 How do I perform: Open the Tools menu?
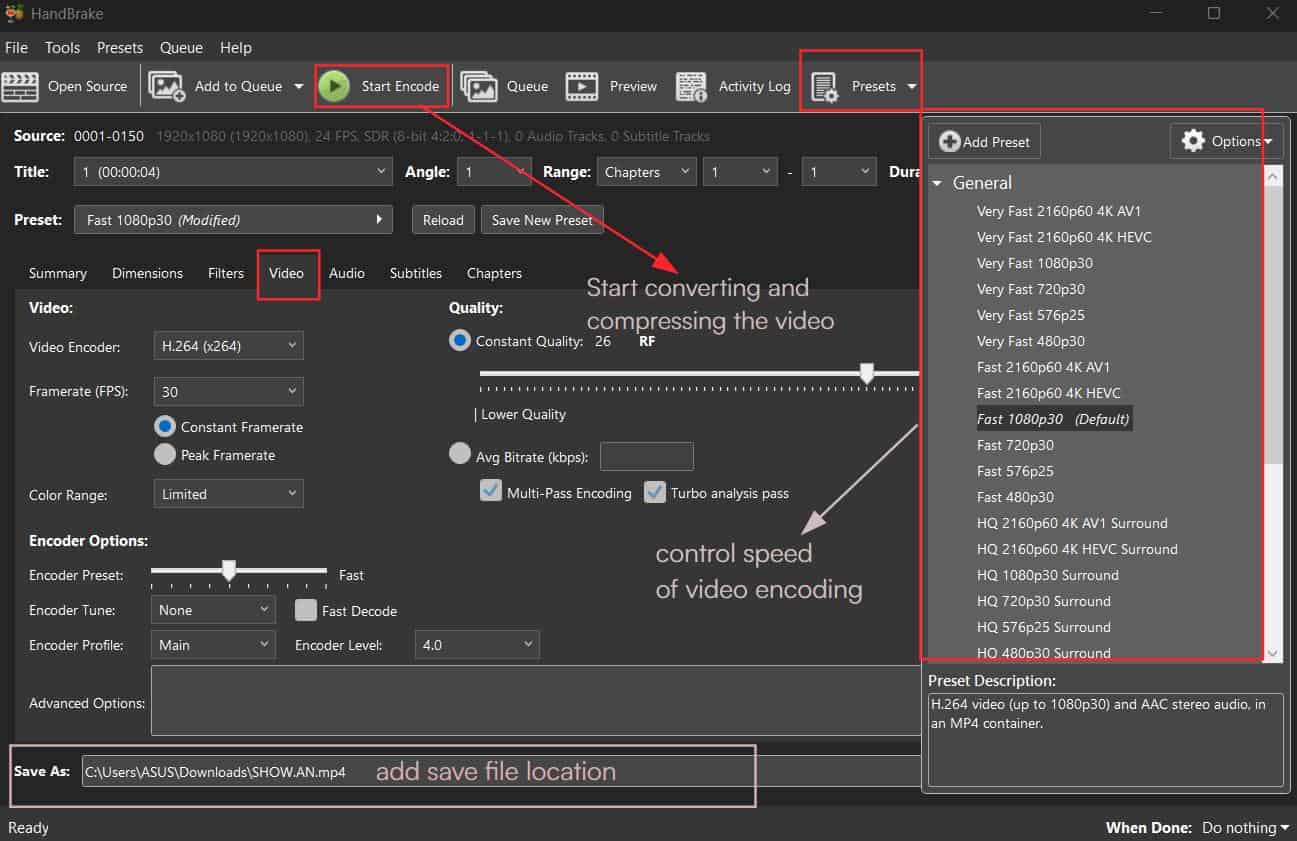(x=62, y=47)
